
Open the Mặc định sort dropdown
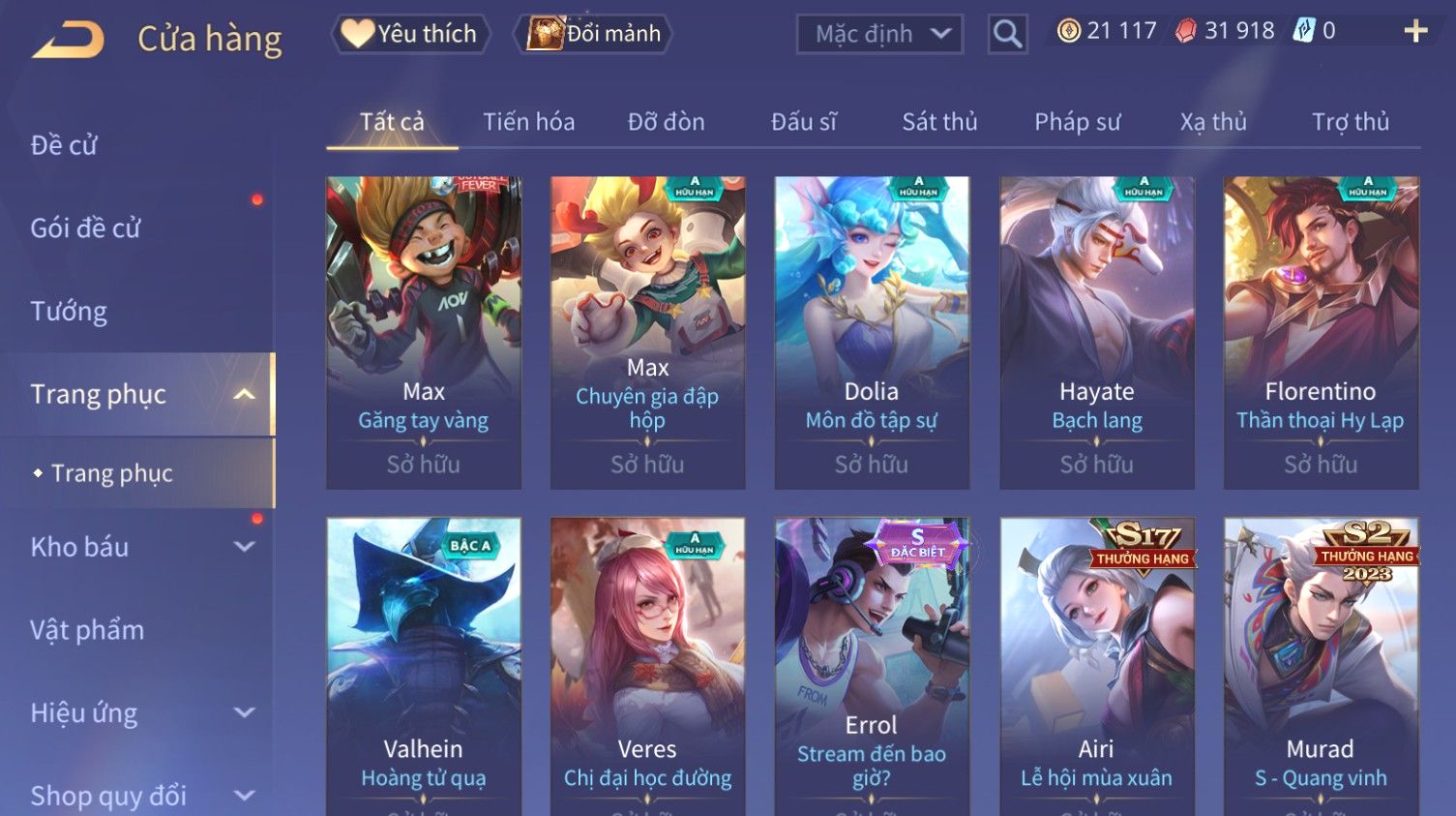[879, 35]
